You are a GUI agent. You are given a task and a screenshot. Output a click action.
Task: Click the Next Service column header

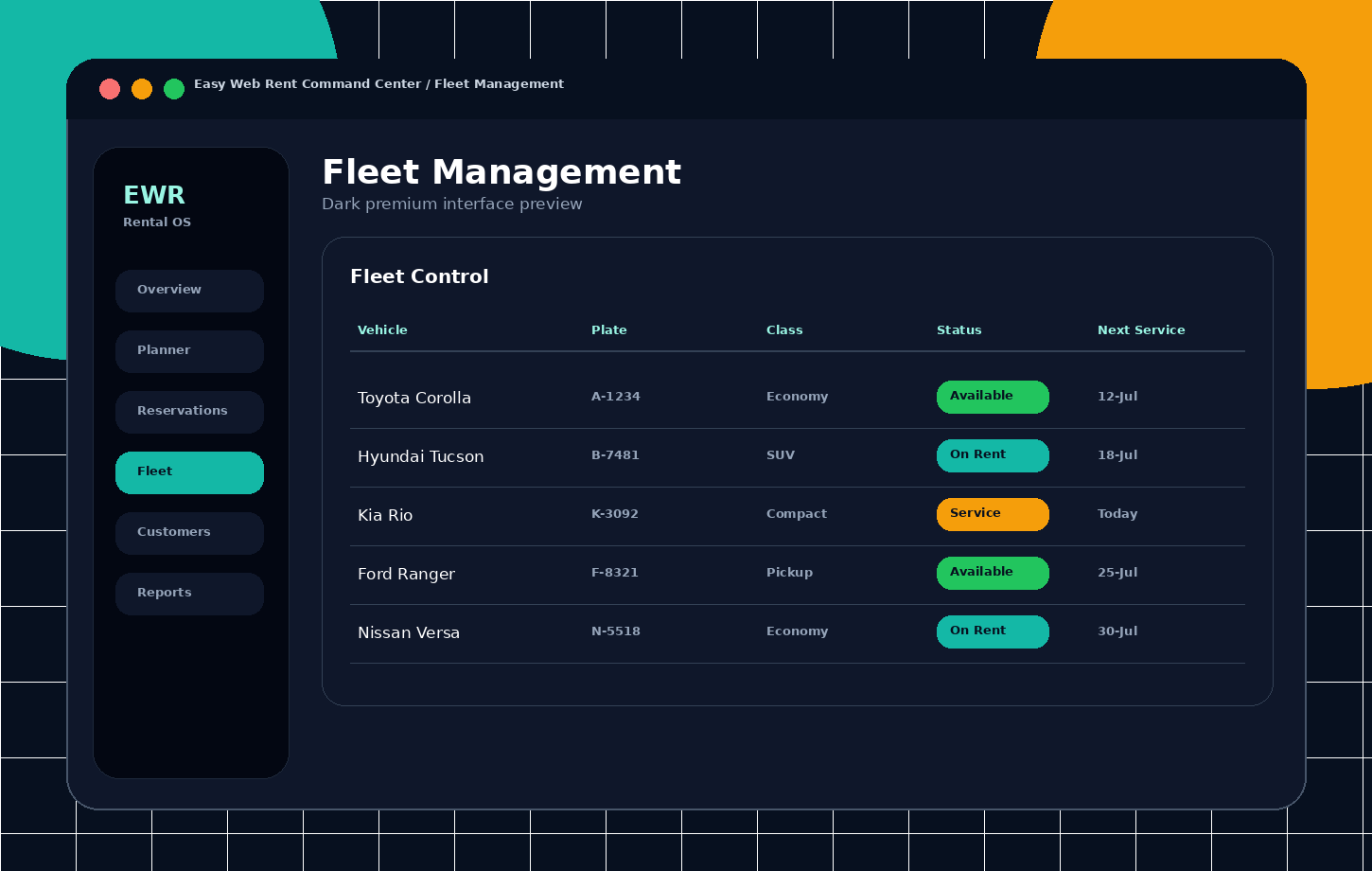pos(1141,330)
